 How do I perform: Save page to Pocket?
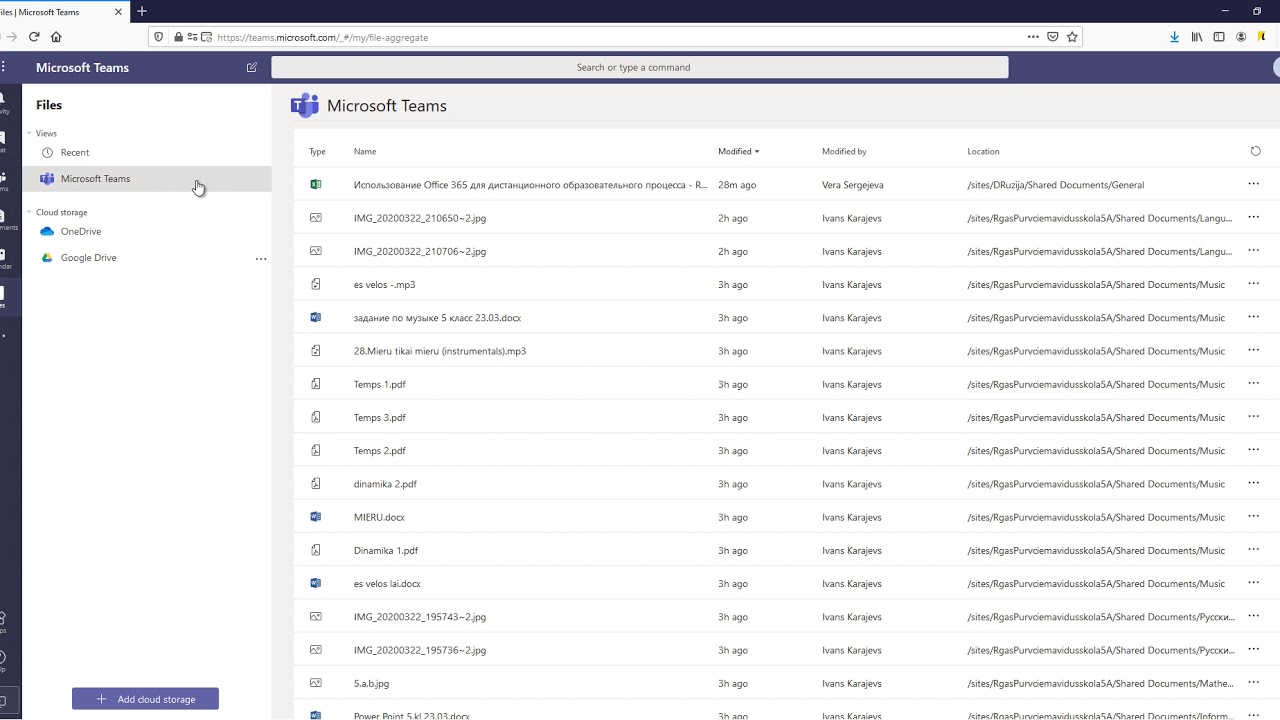click(1053, 37)
